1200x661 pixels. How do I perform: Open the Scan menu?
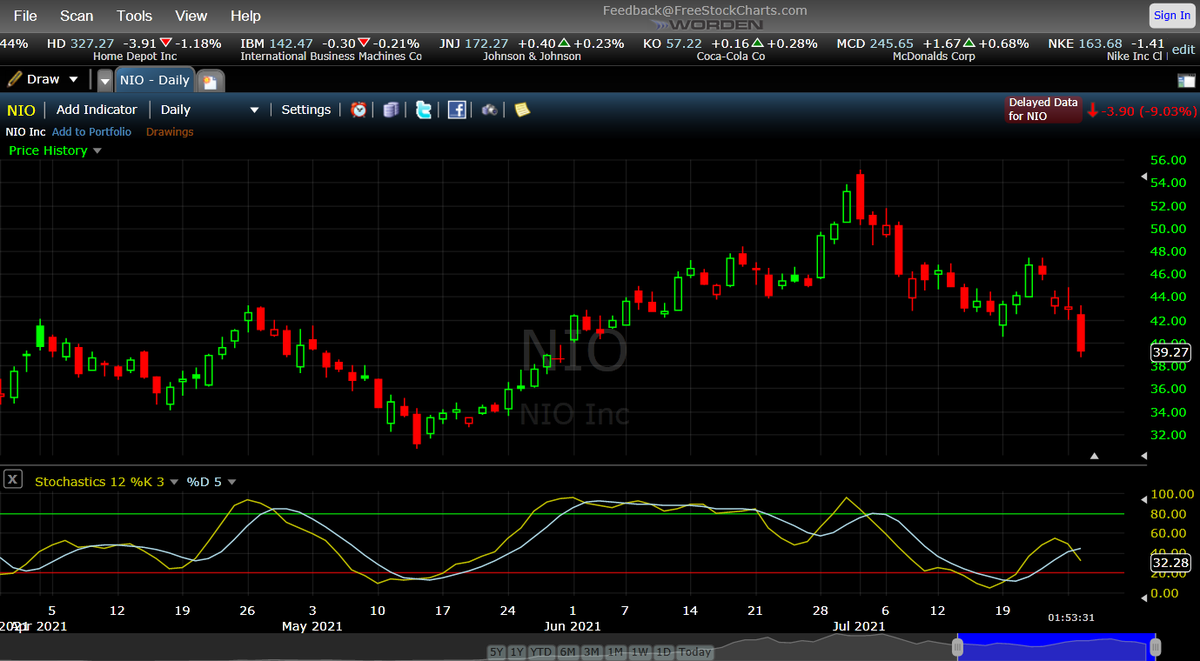coord(76,16)
